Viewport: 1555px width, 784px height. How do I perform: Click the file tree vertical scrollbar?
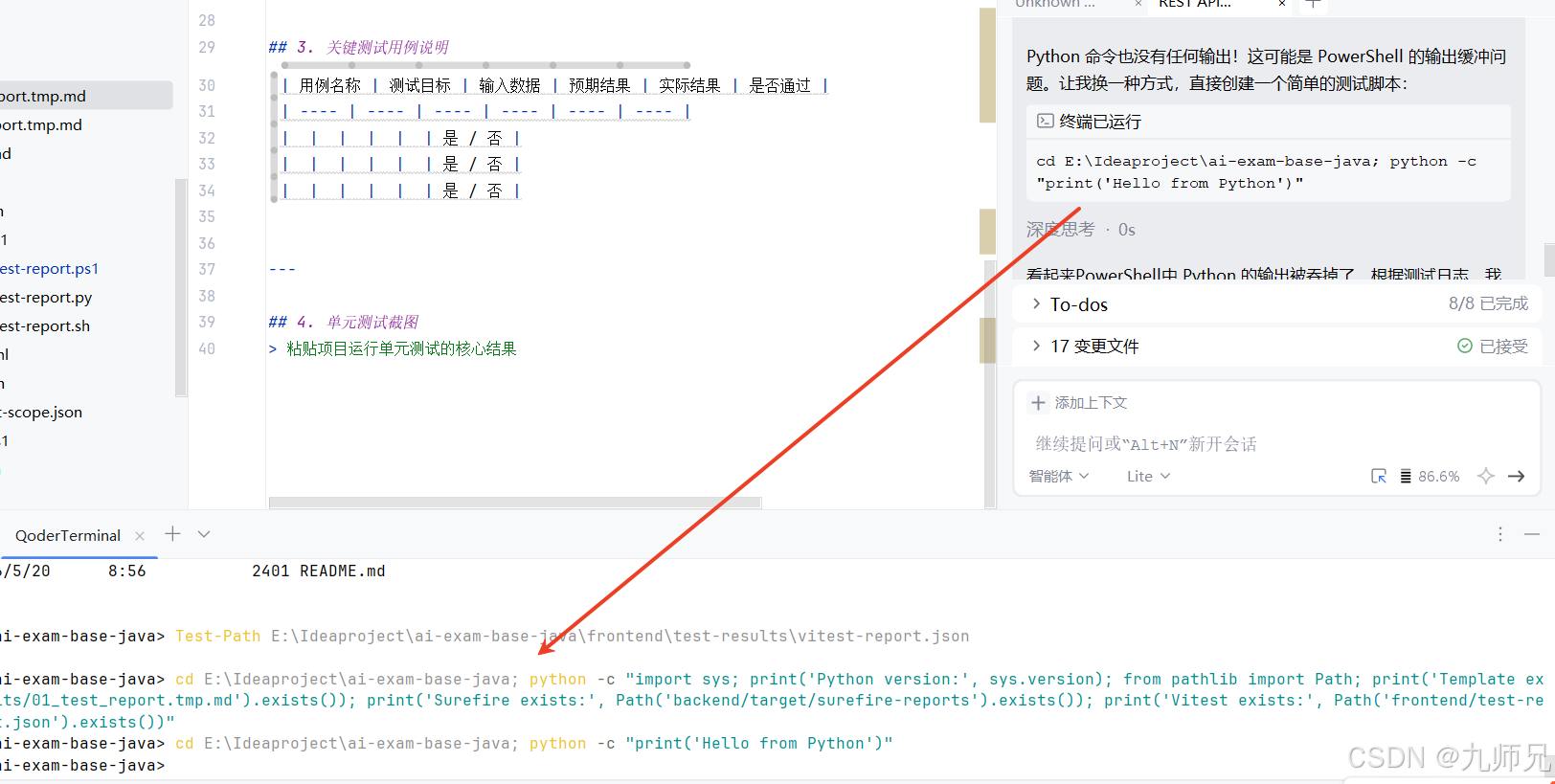click(x=180, y=287)
